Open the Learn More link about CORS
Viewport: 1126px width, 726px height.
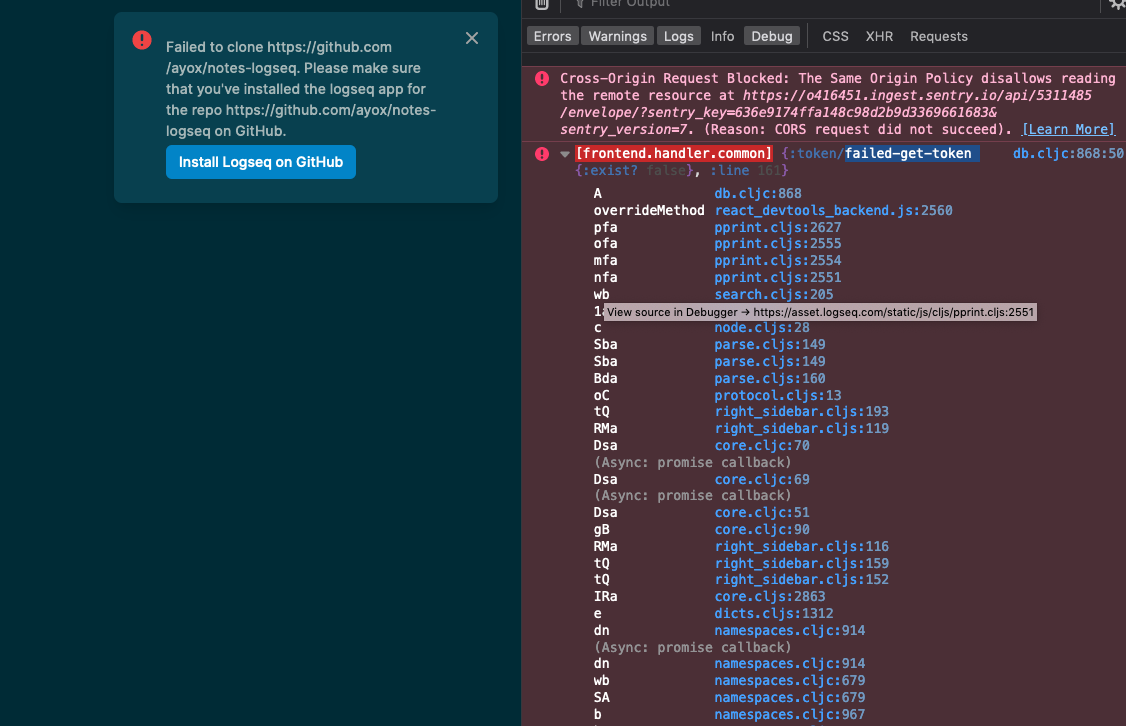click(1068, 129)
